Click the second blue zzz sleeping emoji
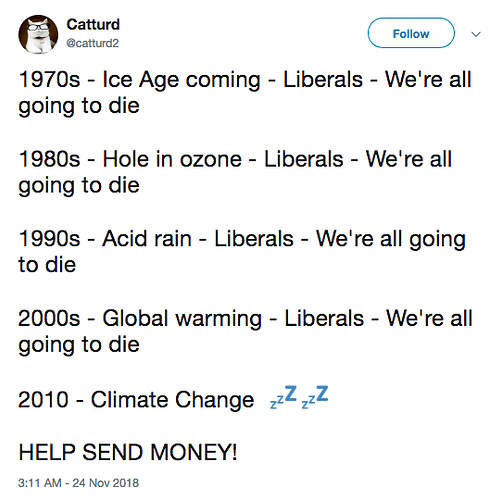This screenshot has width=503, height=500. tap(315, 396)
